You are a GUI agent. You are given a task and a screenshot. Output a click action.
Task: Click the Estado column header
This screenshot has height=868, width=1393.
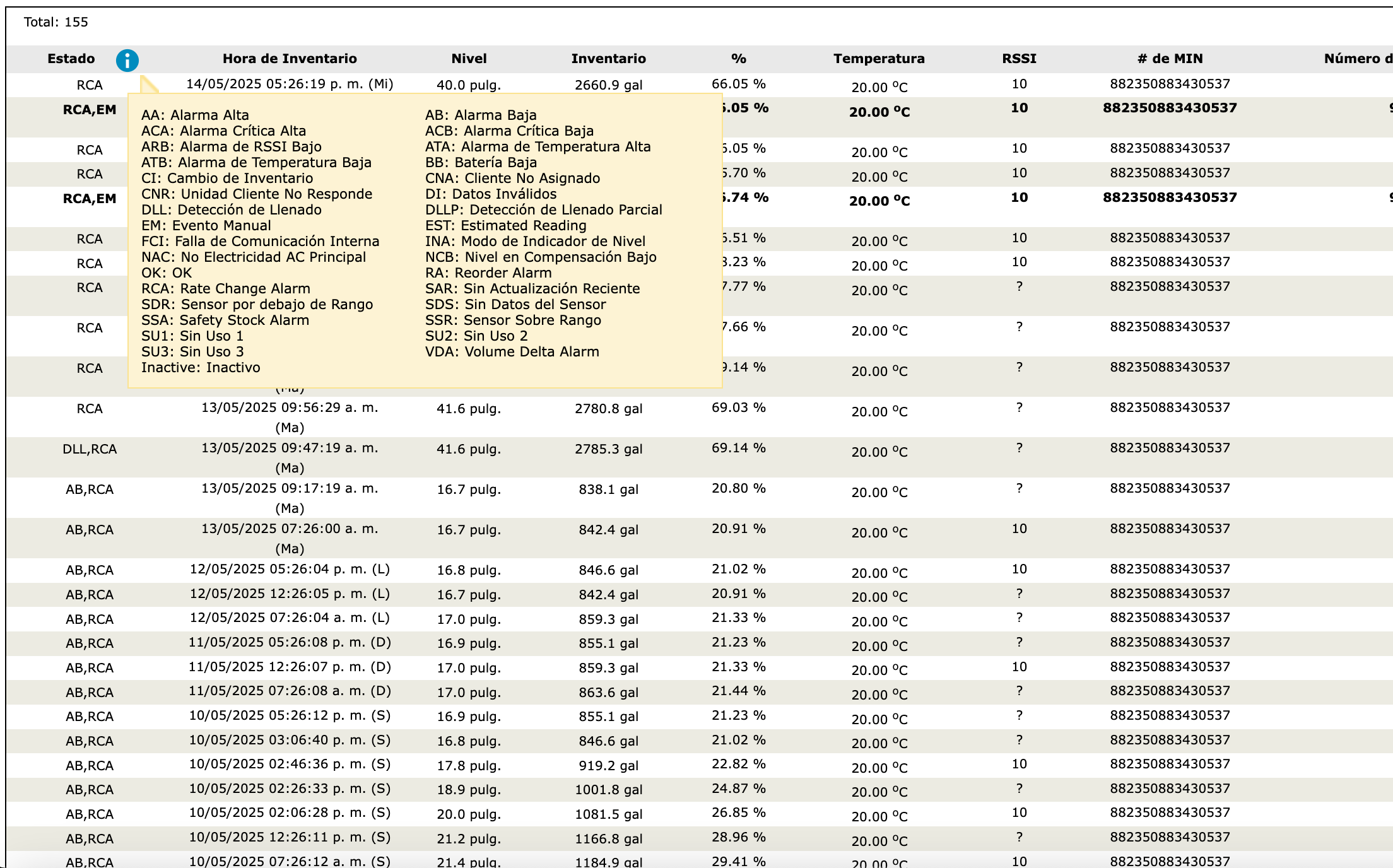pyautogui.click(x=71, y=59)
